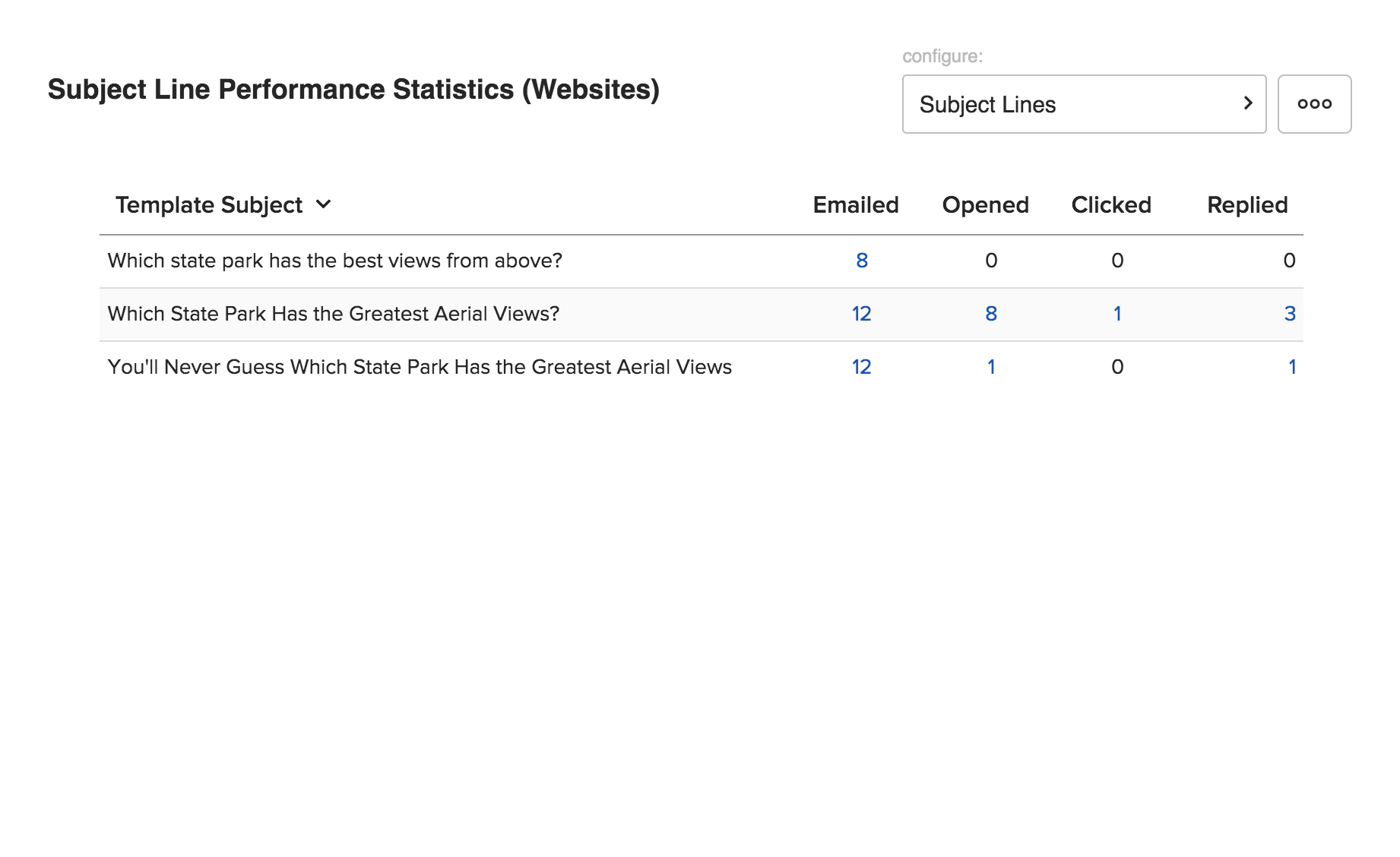View the 3 replies for 'Which State Park Has'

1289,314
